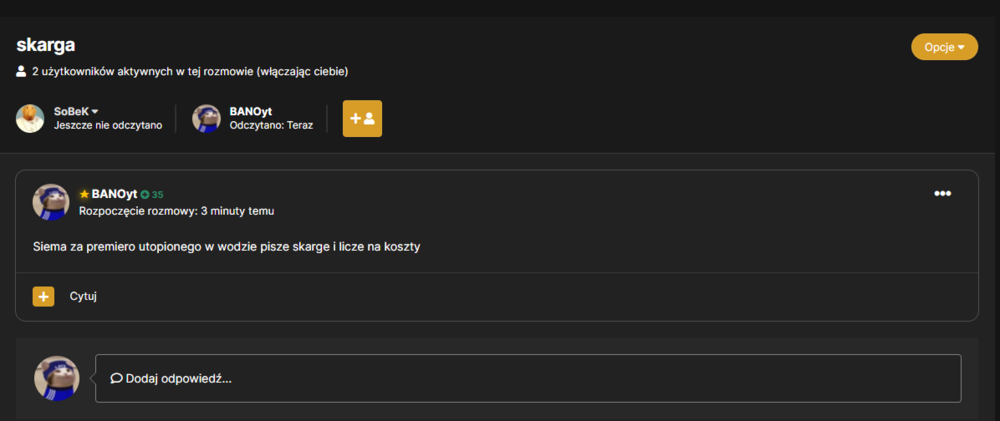The height and width of the screenshot is (421, 1000).
Task: Click Cytuj to quote the message
Action: (x=83, y=296)
